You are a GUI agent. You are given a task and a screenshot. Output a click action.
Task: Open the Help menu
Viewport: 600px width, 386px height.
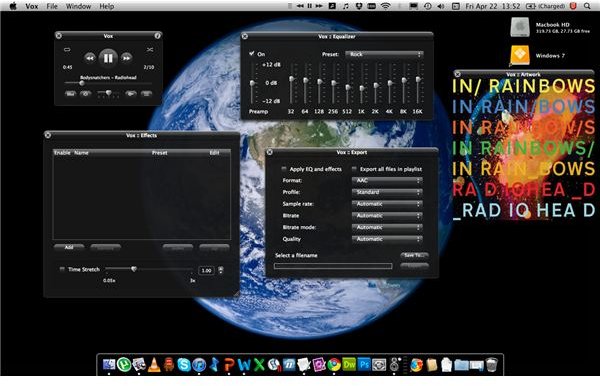point(107,6)
